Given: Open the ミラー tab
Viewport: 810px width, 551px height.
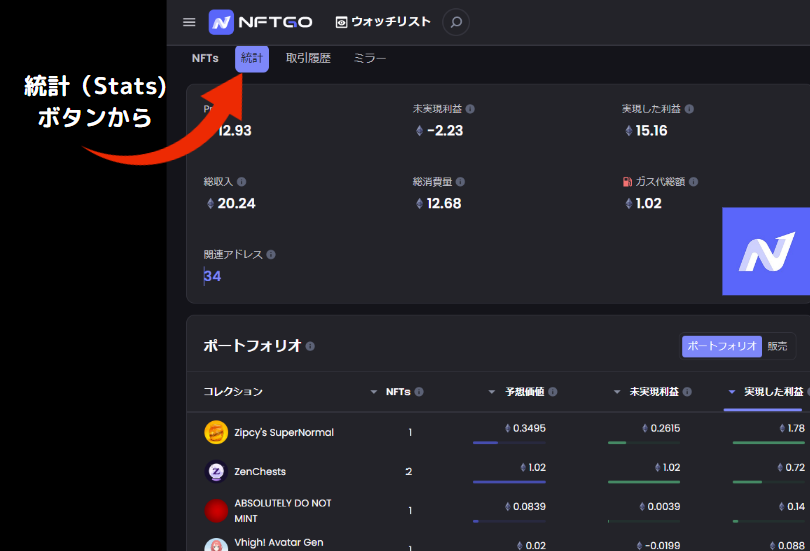Looking at the screenshot, I should click(370, 58).
